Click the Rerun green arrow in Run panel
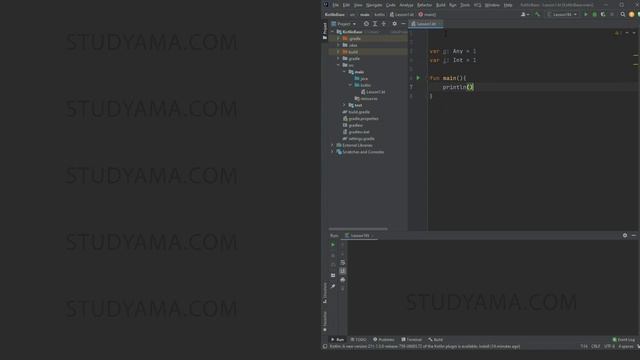The height and width of the screenshot is (360, 640). [333, 245]
